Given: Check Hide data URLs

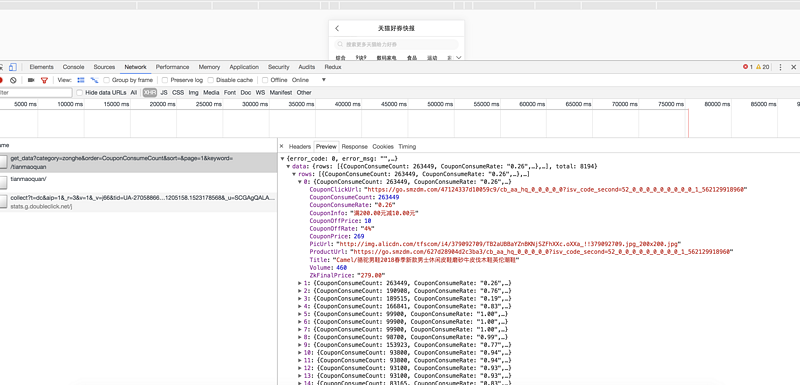Looking at the screenshot, I should (80, 93).
